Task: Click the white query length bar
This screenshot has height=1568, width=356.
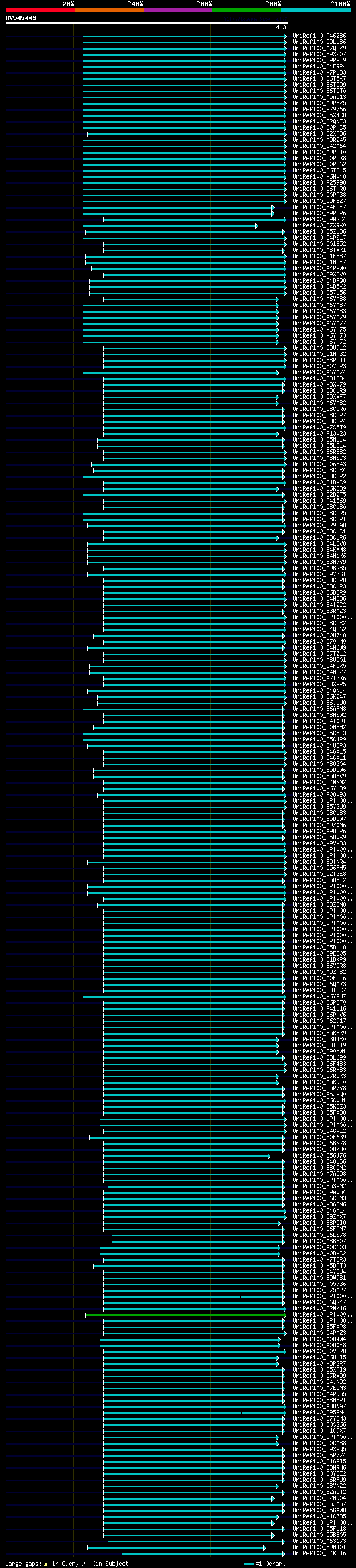Action: (147, 22)
